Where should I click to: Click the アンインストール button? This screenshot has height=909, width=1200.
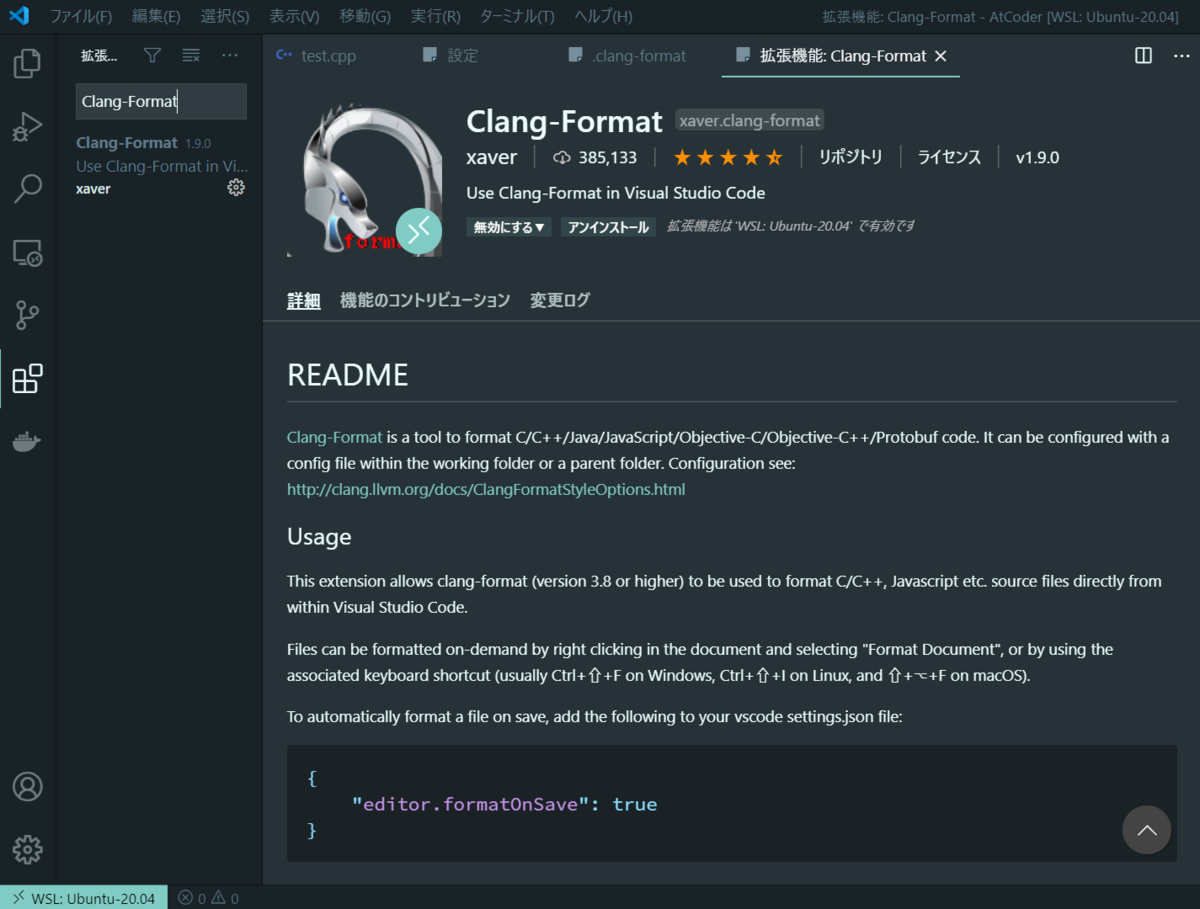pos(608,227)
